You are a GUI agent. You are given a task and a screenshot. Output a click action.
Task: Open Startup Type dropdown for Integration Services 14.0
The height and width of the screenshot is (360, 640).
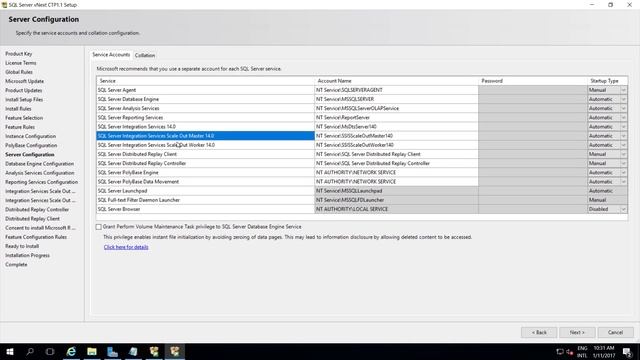(x=623, y=127)
